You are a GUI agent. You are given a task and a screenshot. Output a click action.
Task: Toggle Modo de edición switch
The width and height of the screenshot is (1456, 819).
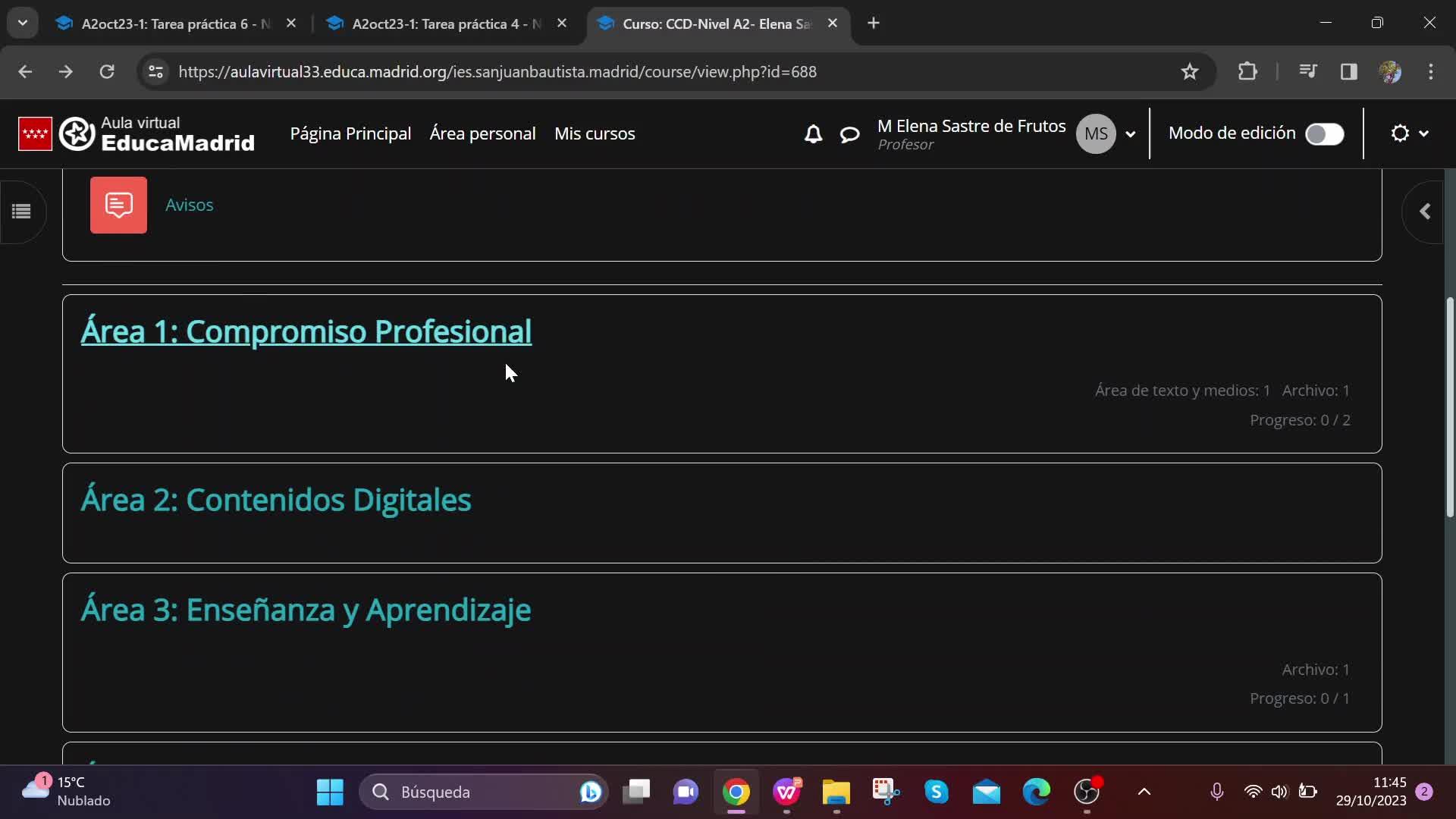coord(1324,134)
